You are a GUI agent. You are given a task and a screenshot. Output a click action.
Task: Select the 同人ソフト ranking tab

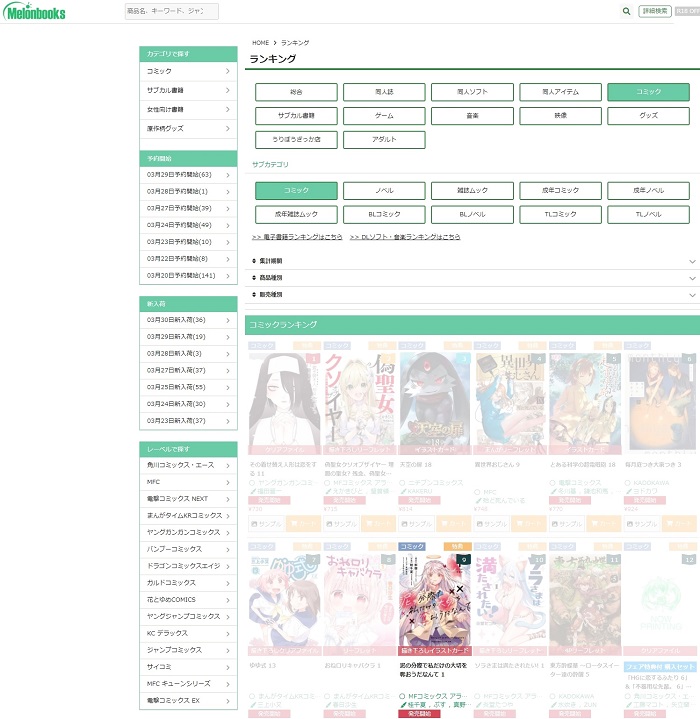click(x=472, y=92)
